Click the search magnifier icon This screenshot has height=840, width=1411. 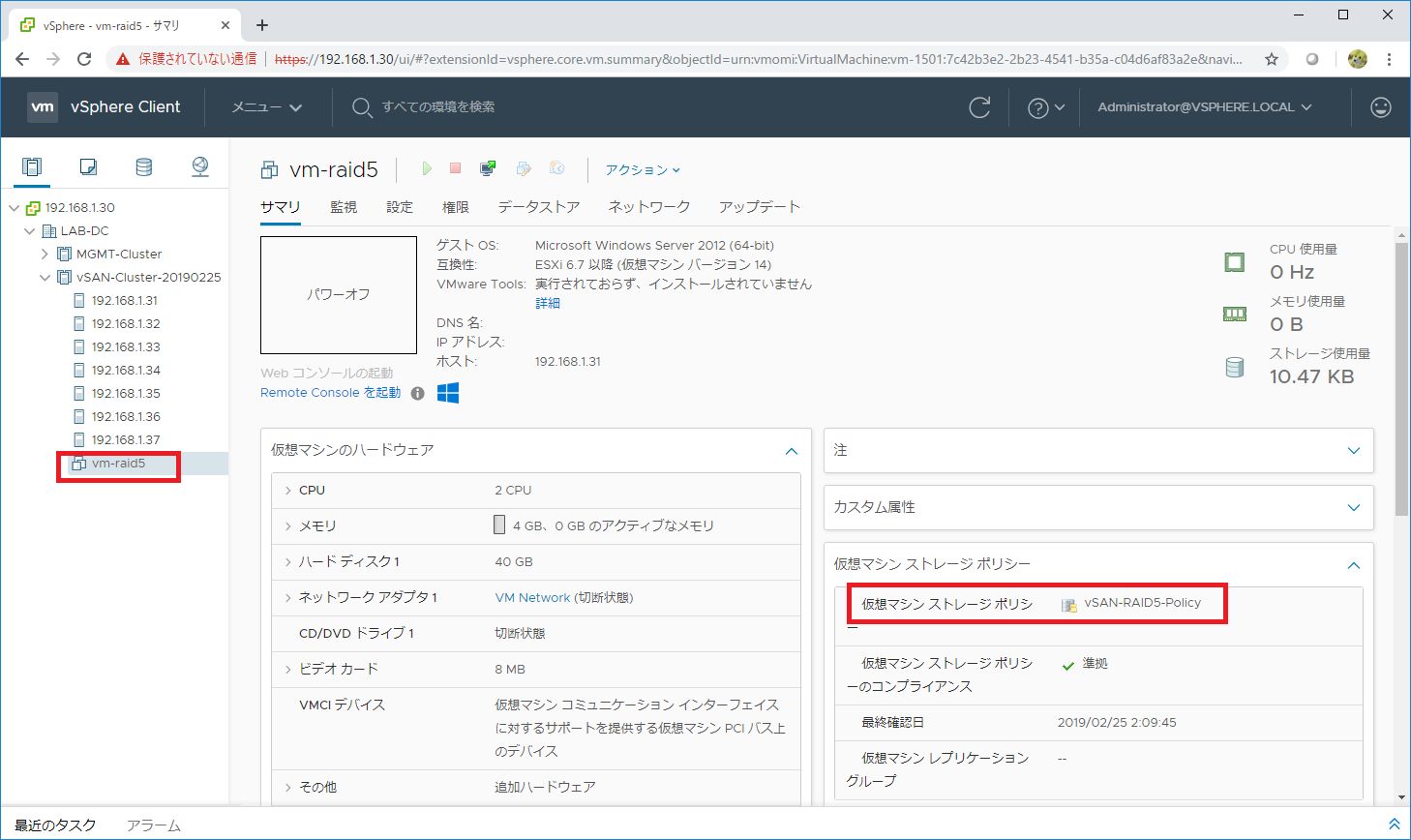361,107
